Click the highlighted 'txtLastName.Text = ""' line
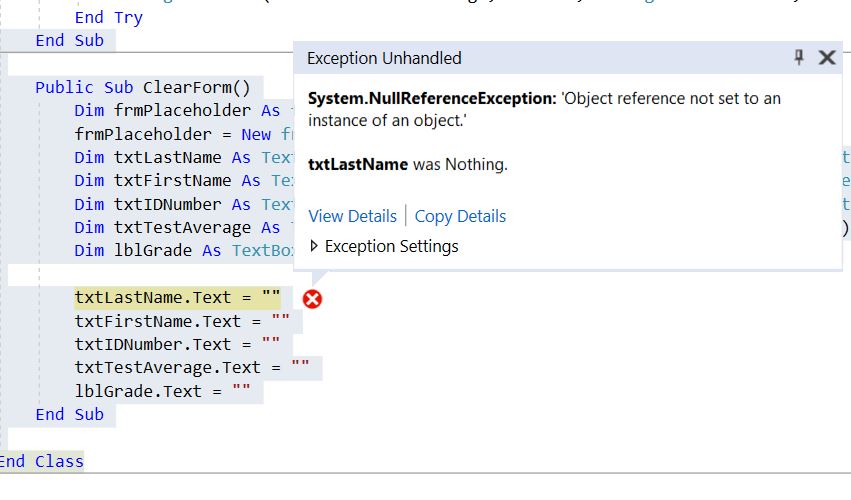 (x=177, y=298)
